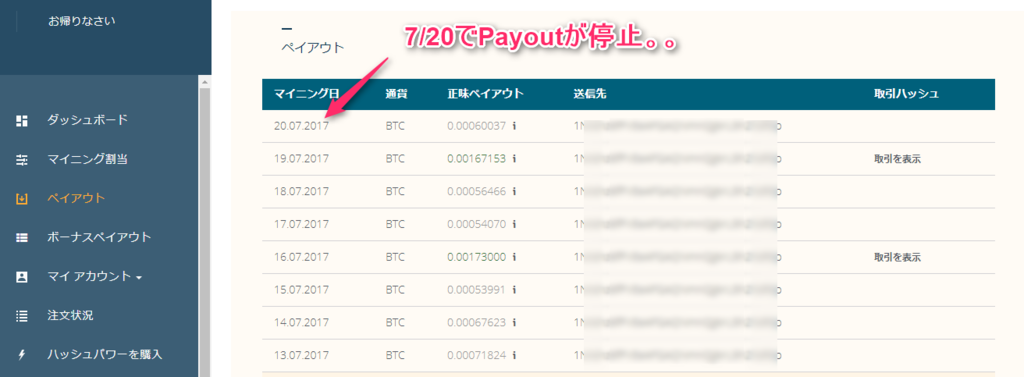Click お帰りなさい greeting text

pos(82,21)
